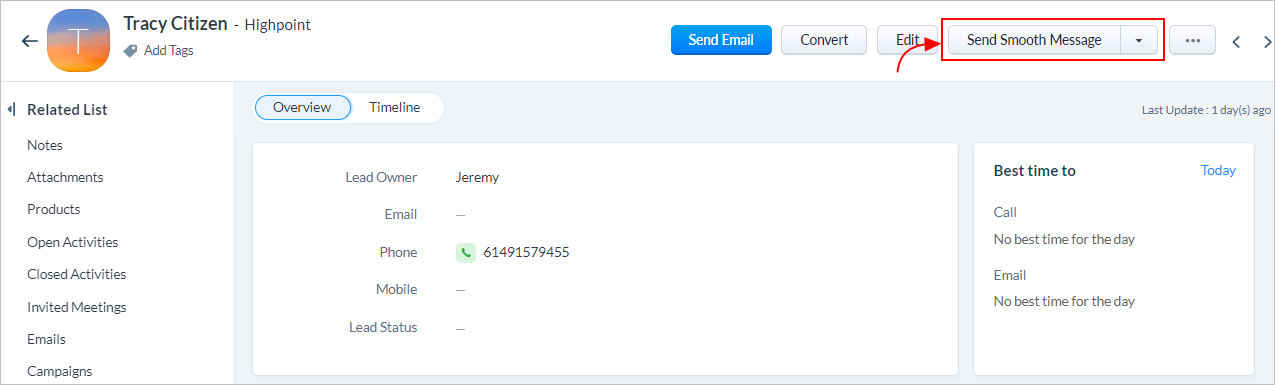
Task: Go back using the left arrow icon
Action: tap(29, 41)
